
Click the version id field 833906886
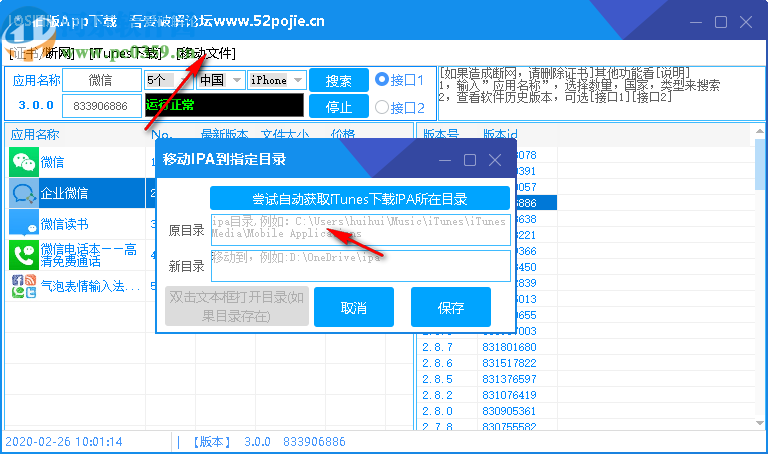pos(102,106)
